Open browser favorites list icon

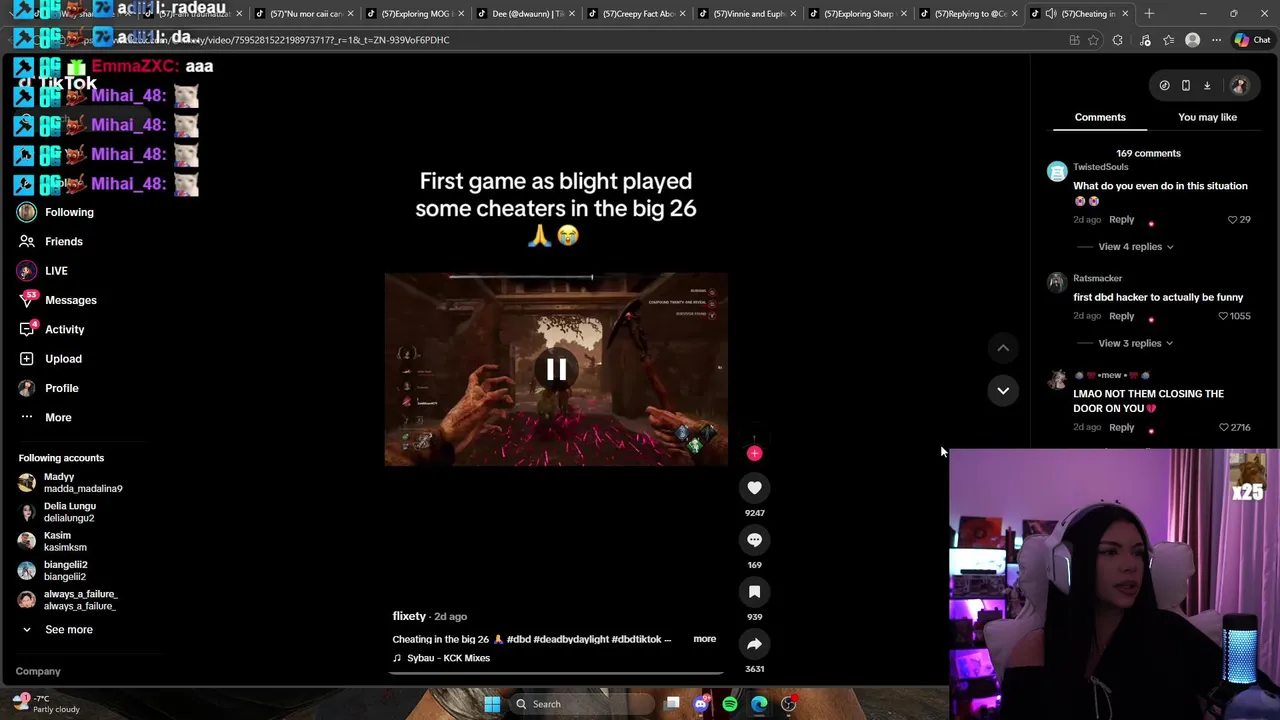point(1168,40)
